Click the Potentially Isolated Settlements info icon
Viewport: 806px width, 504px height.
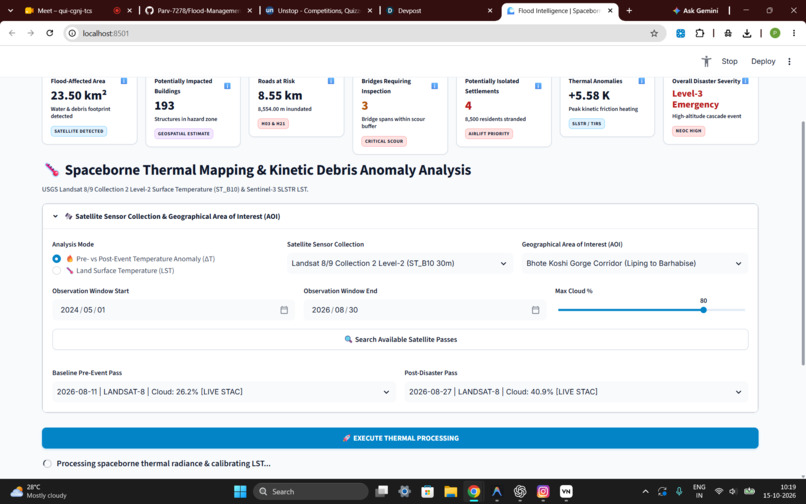tap(538, 86)
